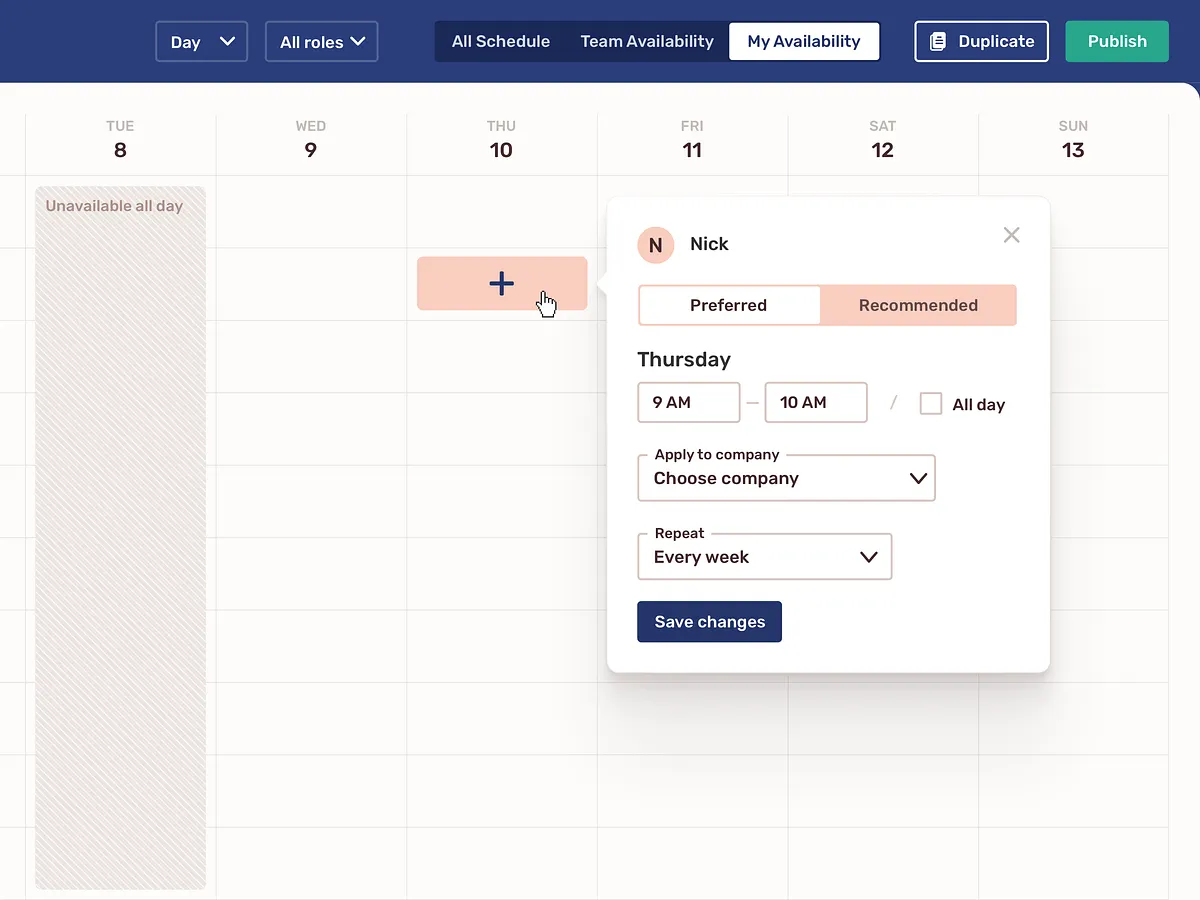Switch to the All Schedule tab
Screen dimensions: 1200x900
(x=501, y=41)
